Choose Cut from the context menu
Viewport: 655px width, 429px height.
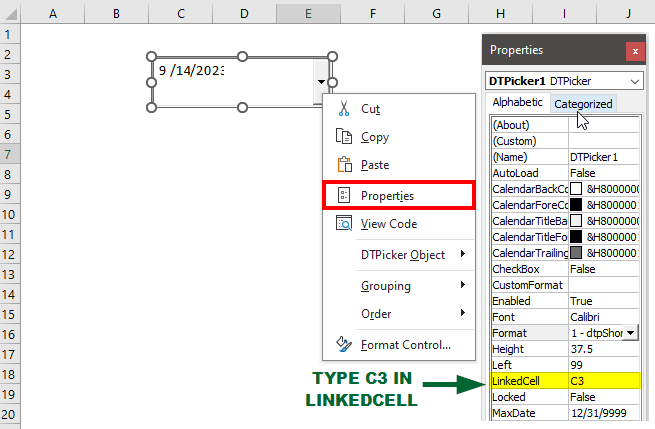[x=399, y=109]
